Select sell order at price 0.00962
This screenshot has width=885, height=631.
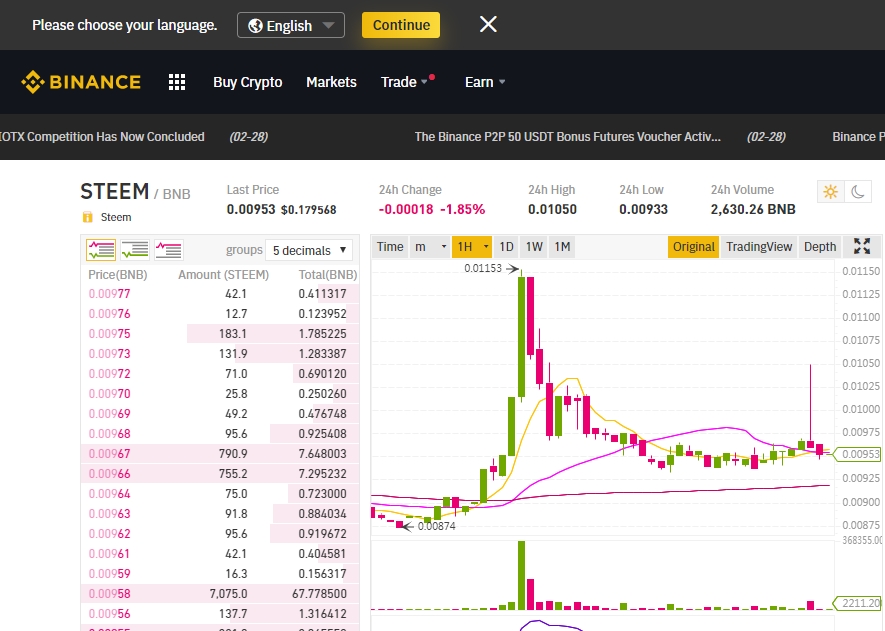[x=220, y=534]
